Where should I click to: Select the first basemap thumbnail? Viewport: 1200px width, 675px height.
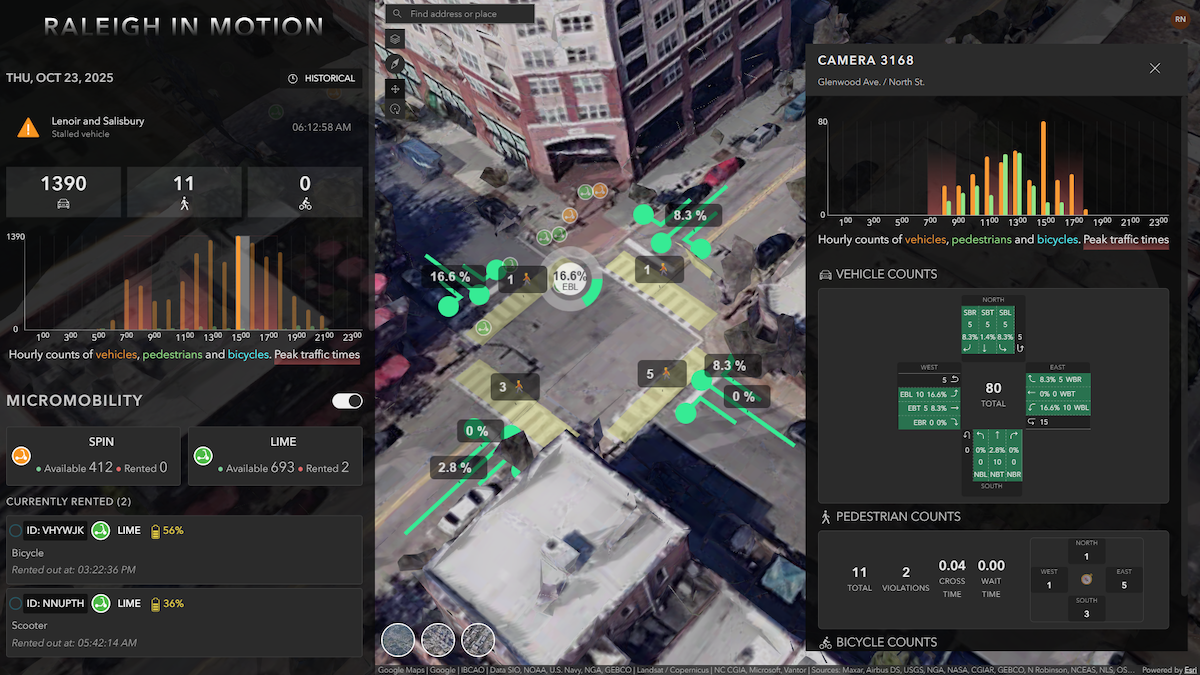pos(398,640)
